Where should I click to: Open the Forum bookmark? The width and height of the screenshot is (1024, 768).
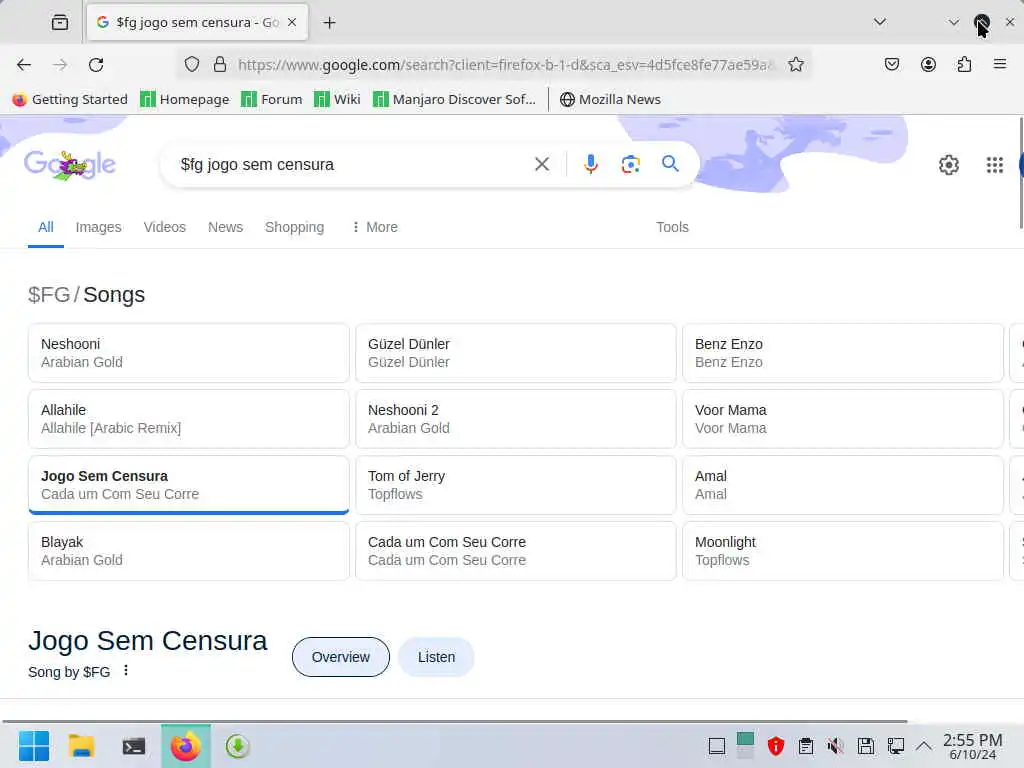tap(272, 99)
